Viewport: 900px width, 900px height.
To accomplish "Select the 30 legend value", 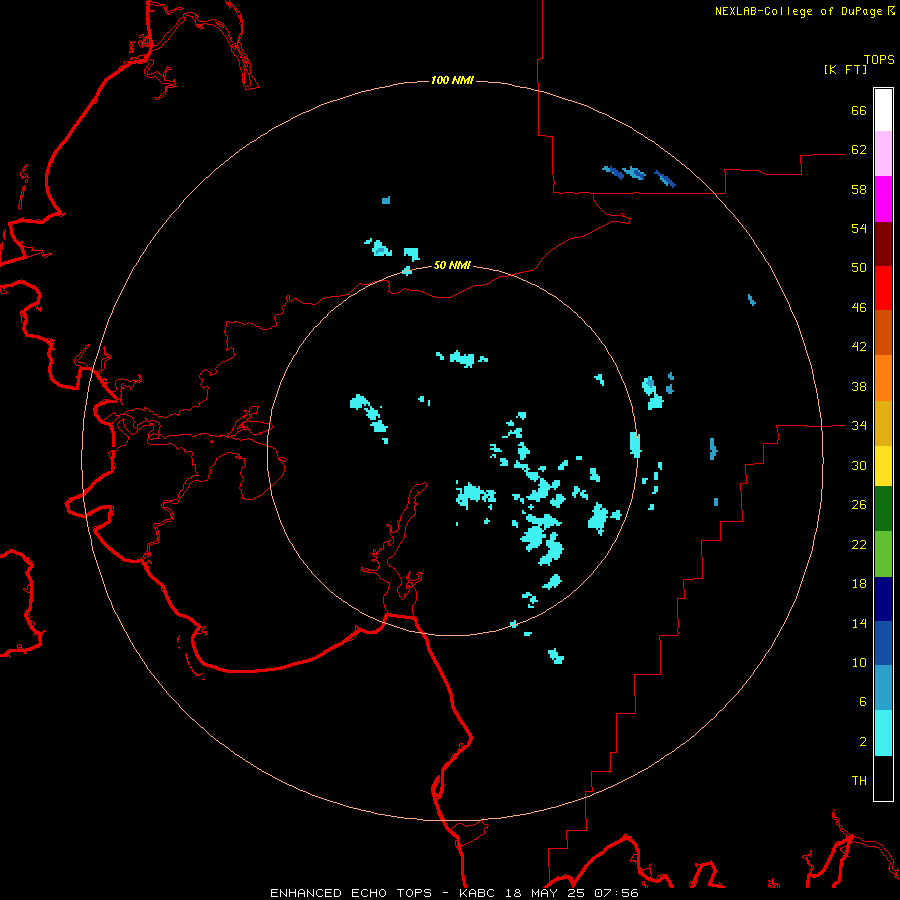I will (859, 465).
